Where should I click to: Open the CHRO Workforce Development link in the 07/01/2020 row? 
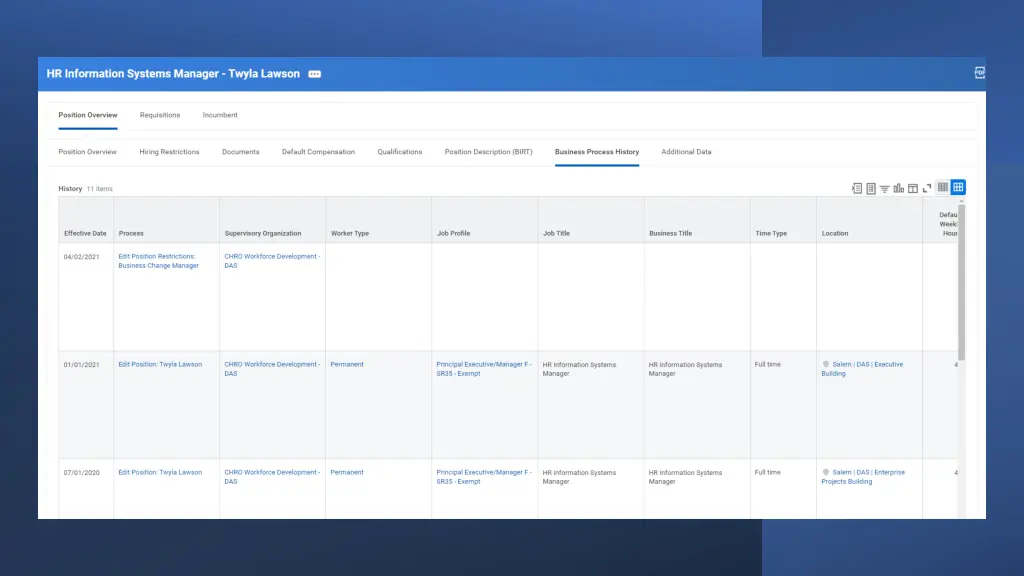point(272,477)
